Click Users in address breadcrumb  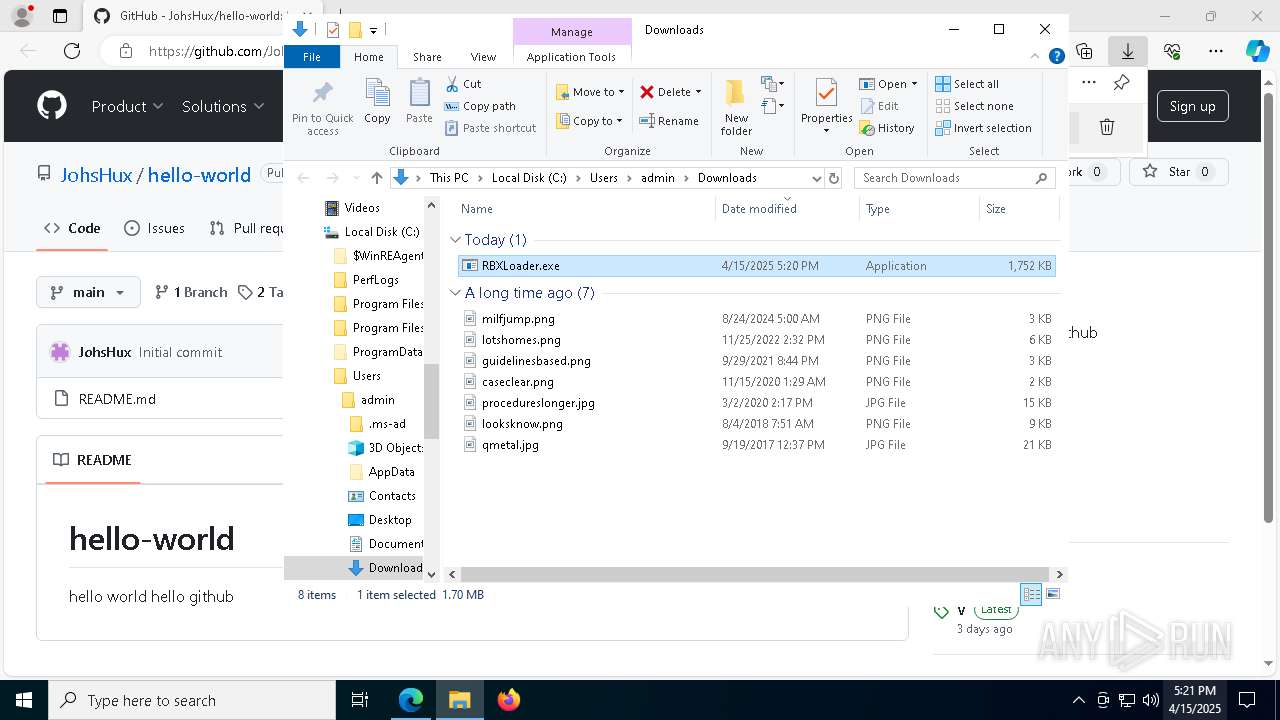[603, 178]
